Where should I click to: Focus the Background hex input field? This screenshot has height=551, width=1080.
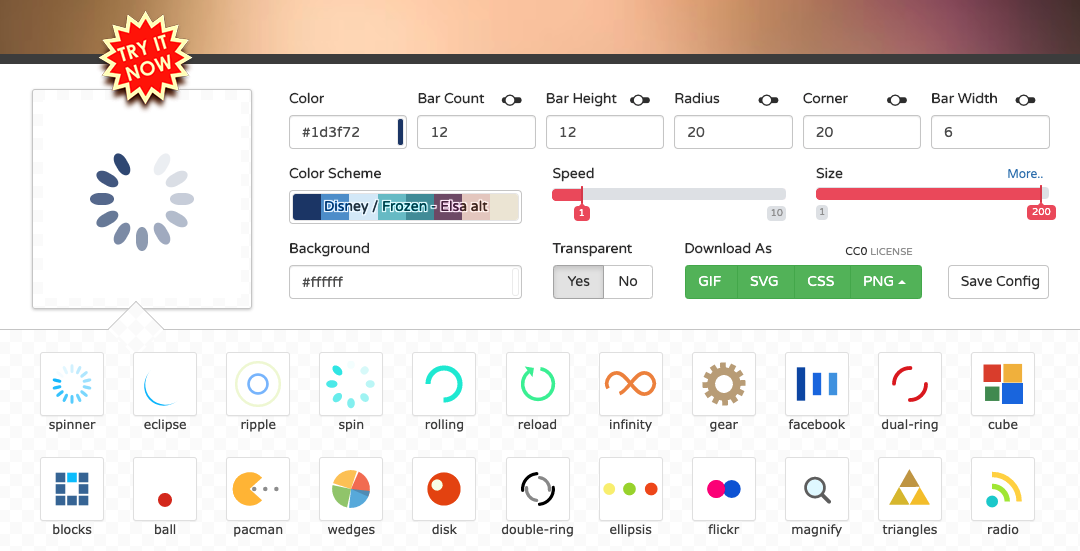405,282
